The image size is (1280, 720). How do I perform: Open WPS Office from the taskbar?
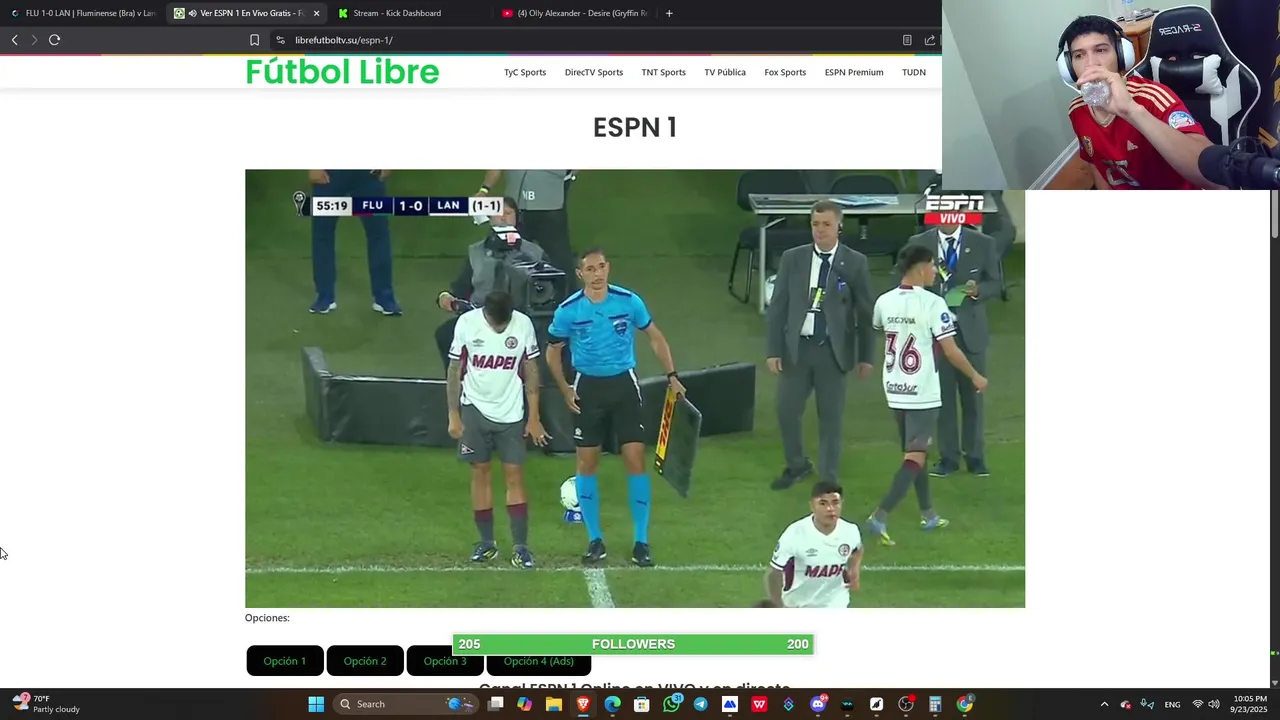click(759, 704)
